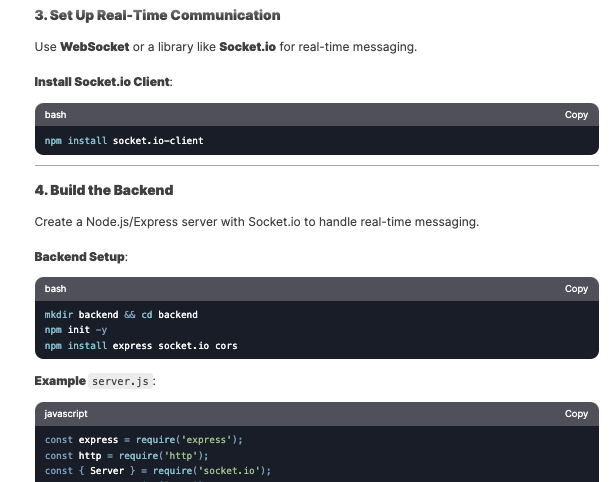Viewport: 614px width, 482px height.
Task: Click the "const { Server }" require line
Action: tap(158, 471)
